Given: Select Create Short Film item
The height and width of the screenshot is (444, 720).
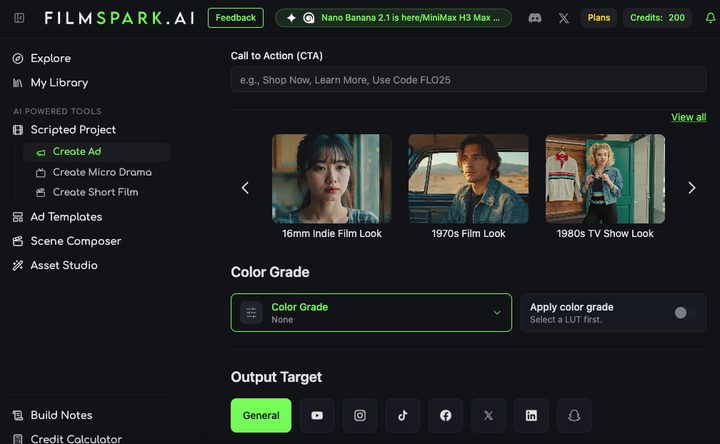Looking at the screenshot, I should [x=96, y=192].
